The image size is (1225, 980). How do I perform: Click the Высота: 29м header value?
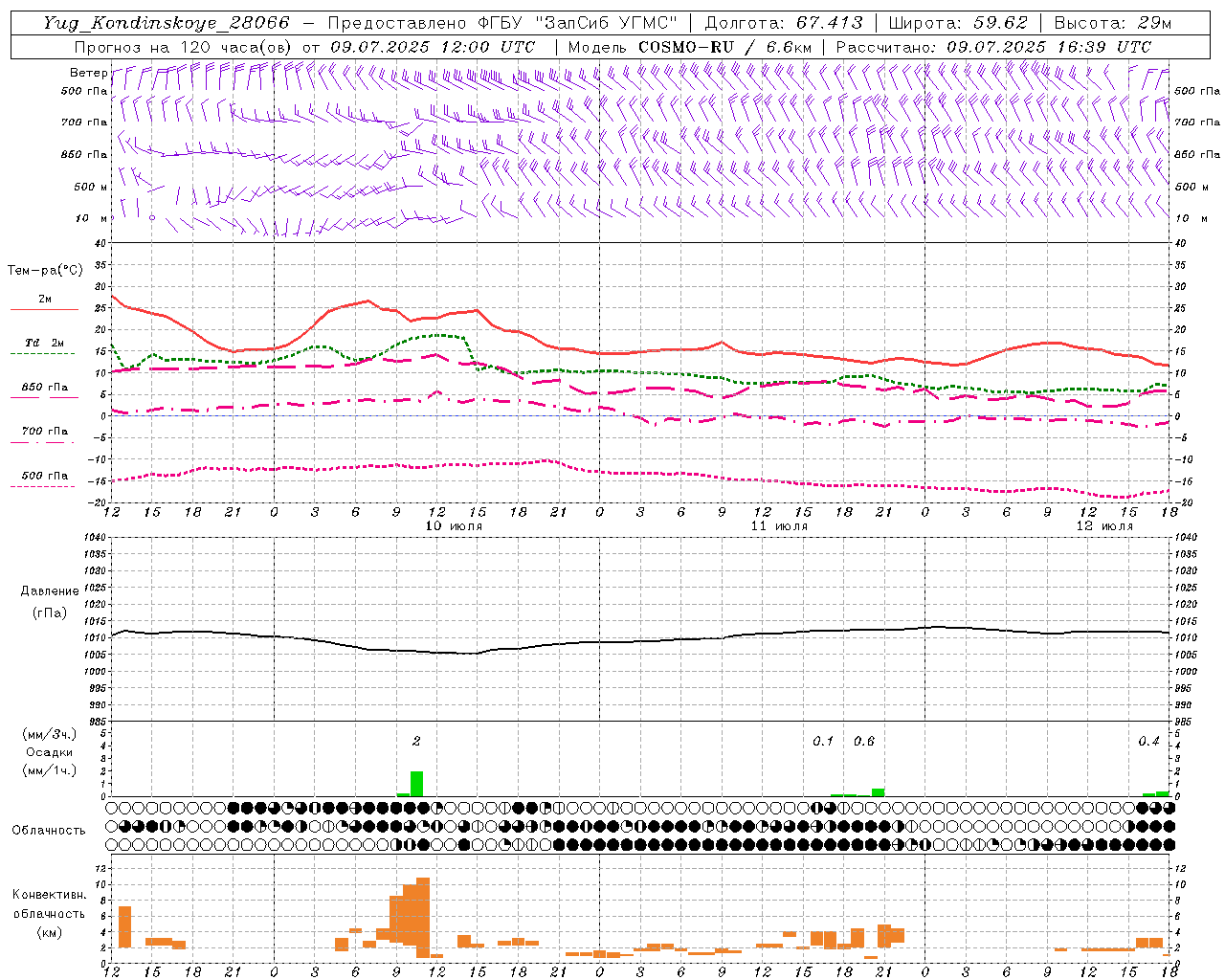click(1112, 23)
